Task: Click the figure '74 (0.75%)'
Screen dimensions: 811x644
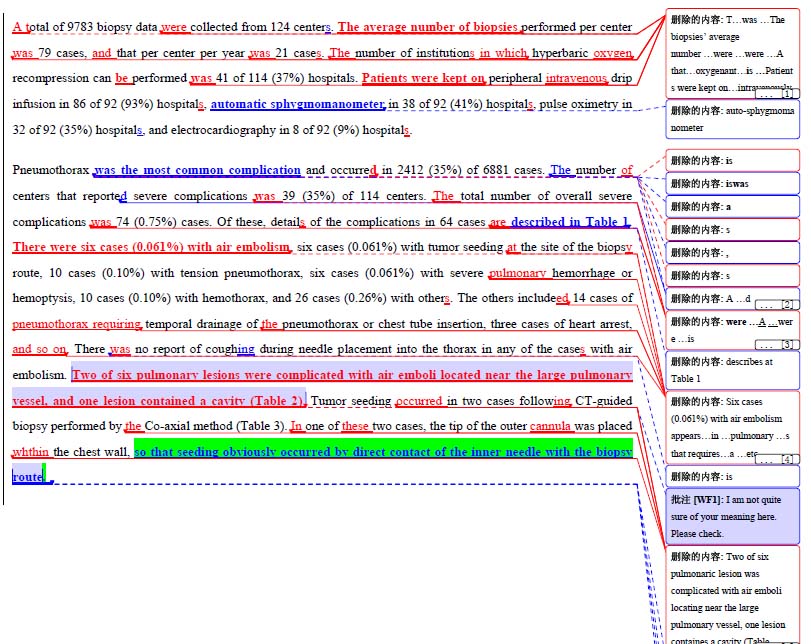Action: pos(146,222)
